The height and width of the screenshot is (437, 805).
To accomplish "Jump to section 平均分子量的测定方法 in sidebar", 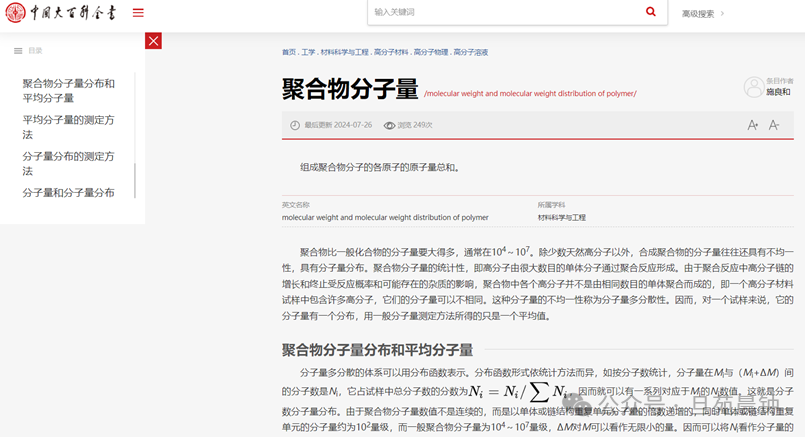I will point(68,127).
